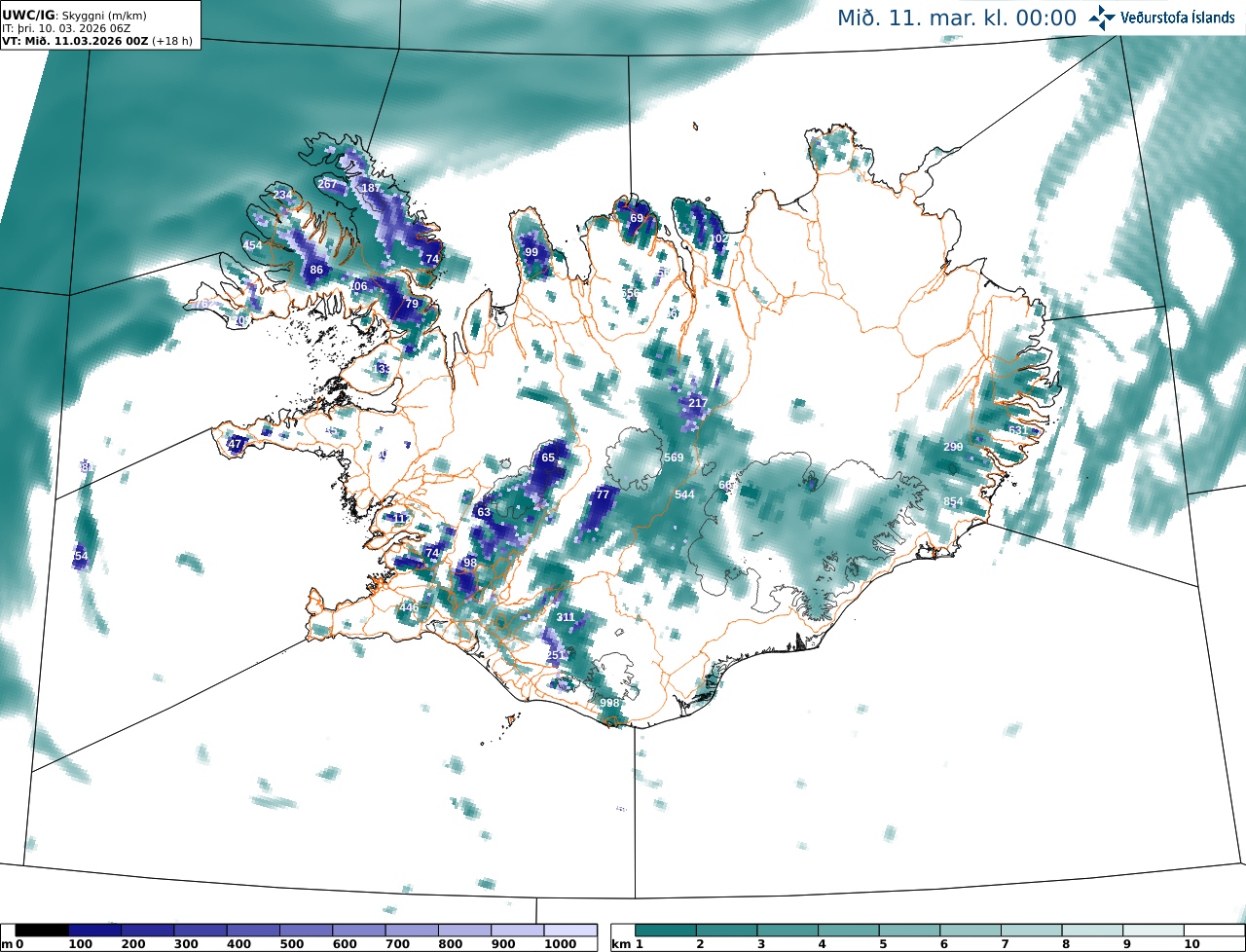The height and width of the screenshot is (952, 1246).
Task: Click the 400–500 m legend color swatch
Action: (x=253, y=932)
